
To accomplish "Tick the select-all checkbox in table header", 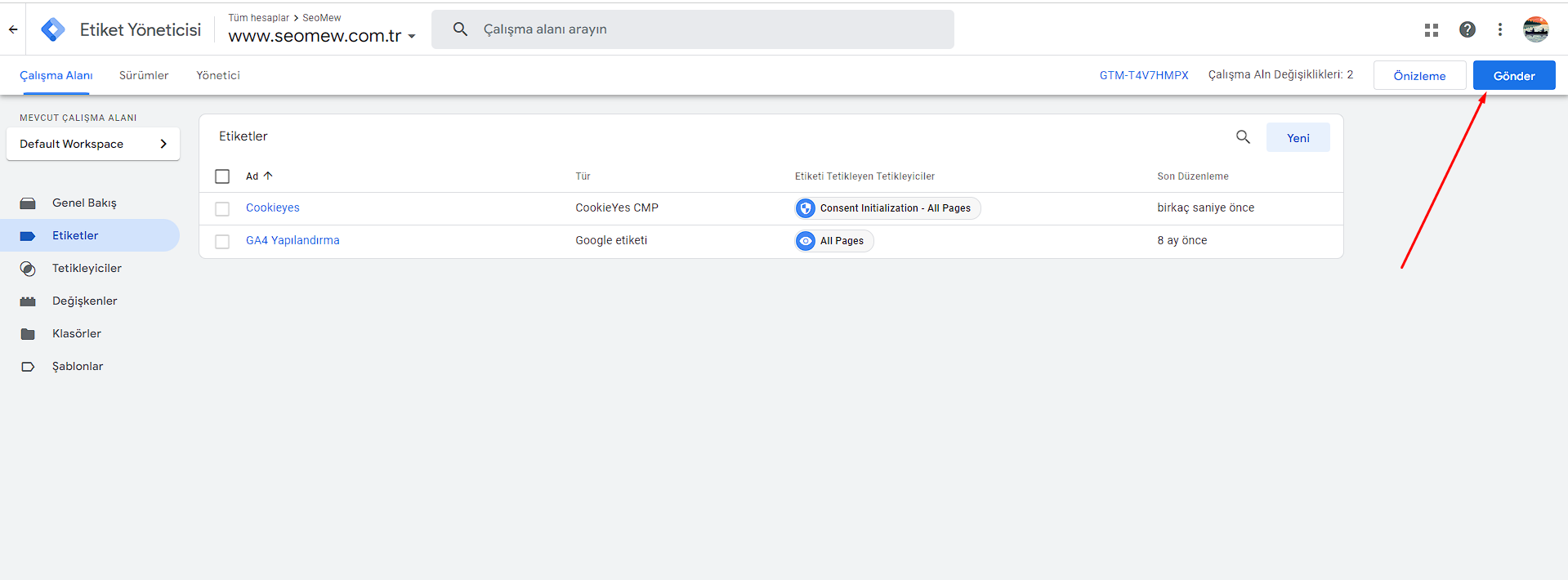I will 222,176.
